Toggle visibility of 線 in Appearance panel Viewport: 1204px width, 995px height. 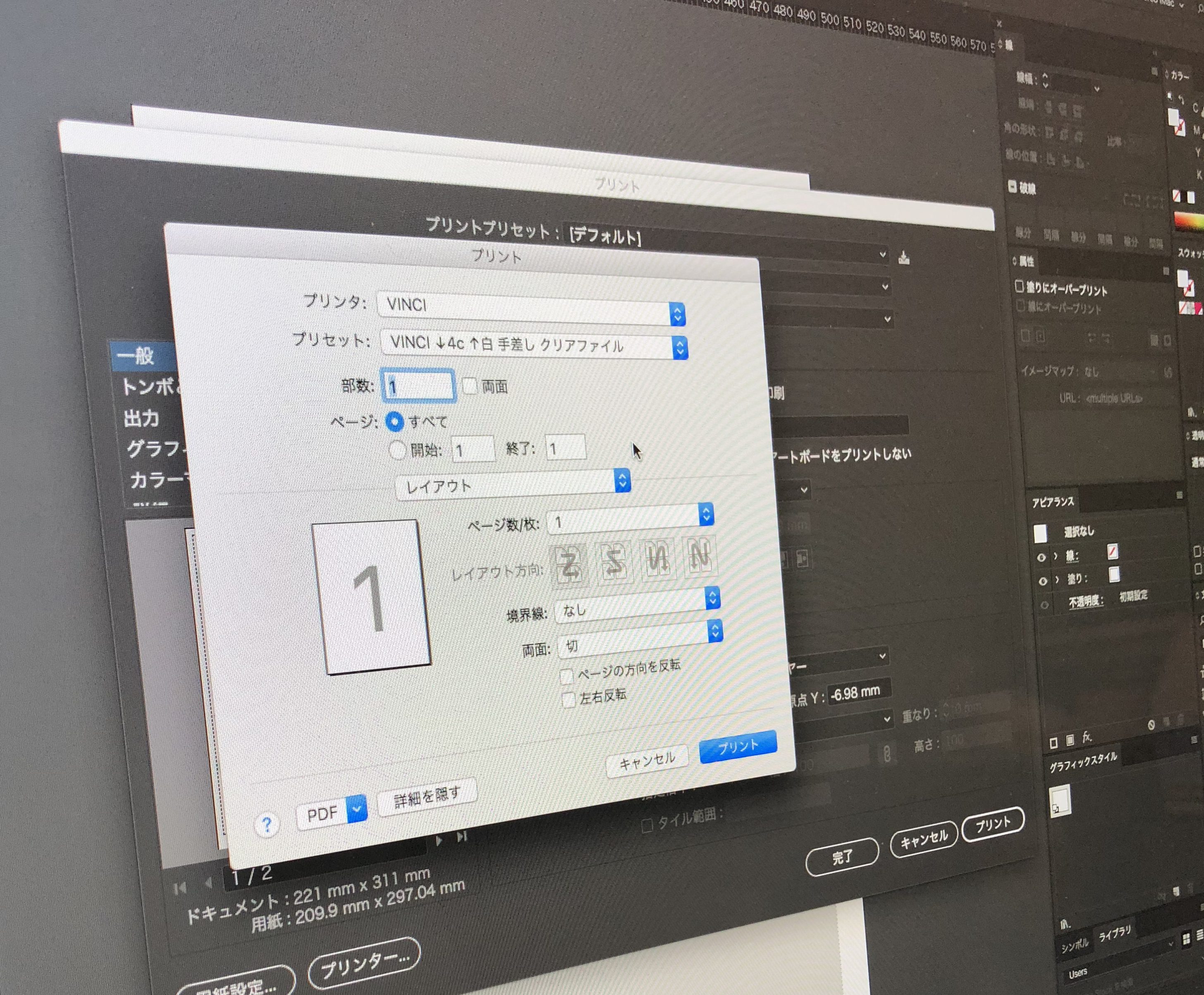pos(1042,558)
